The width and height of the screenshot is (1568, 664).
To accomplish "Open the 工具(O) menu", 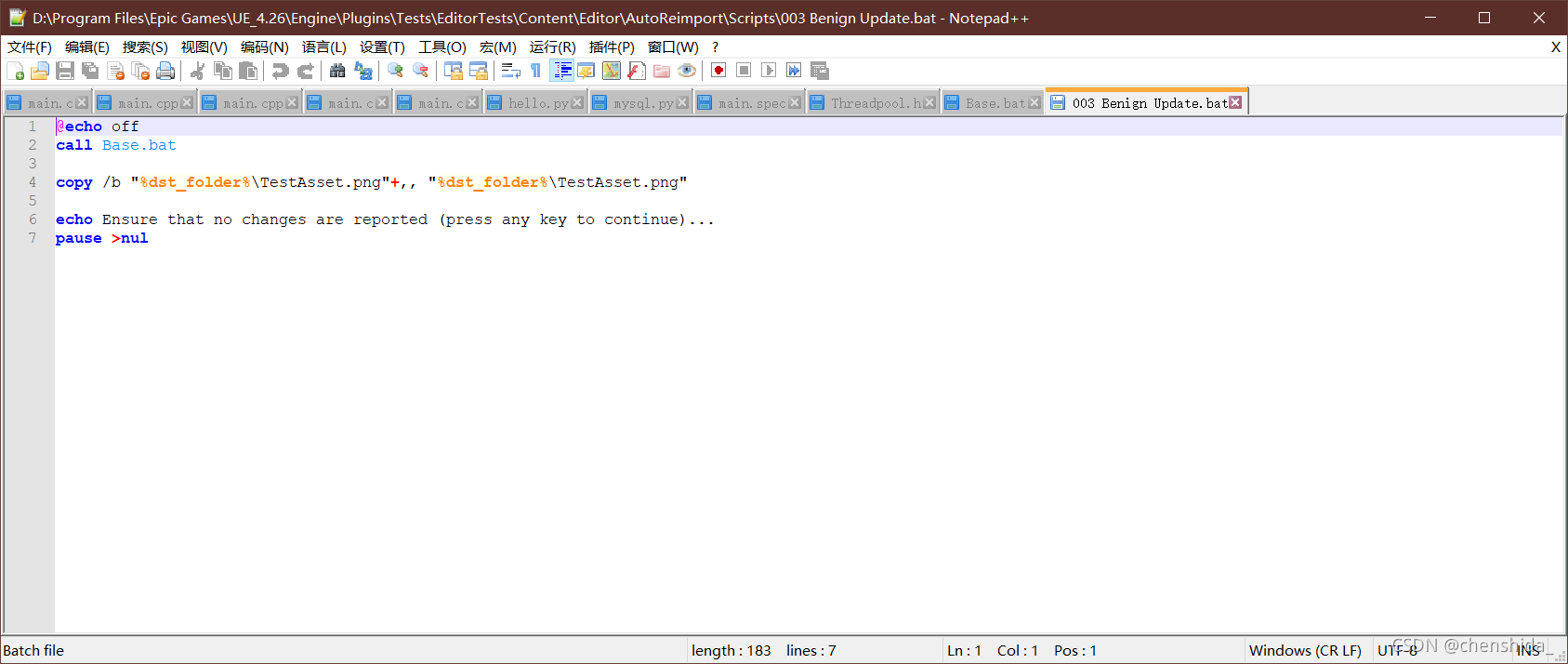I will click(x=442, y=46).
